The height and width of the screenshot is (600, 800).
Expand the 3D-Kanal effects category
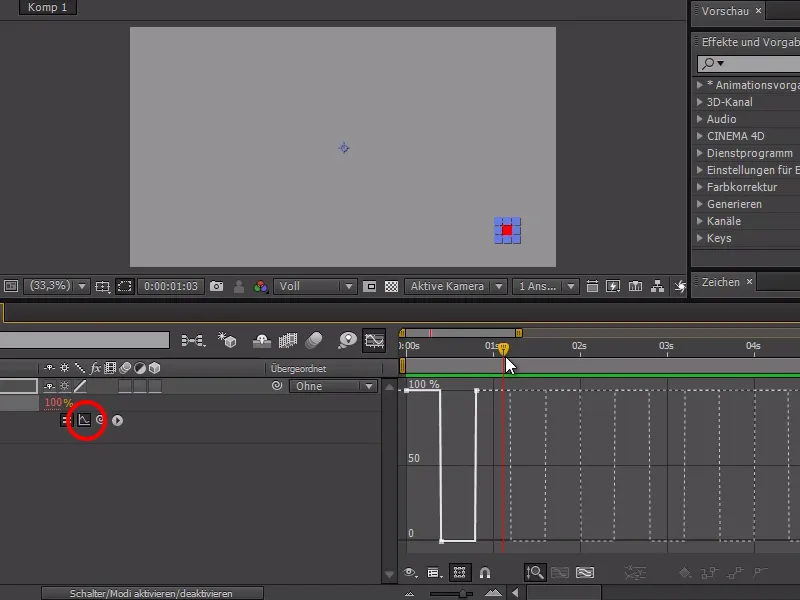pyautogui.click(x=700, y=102)
